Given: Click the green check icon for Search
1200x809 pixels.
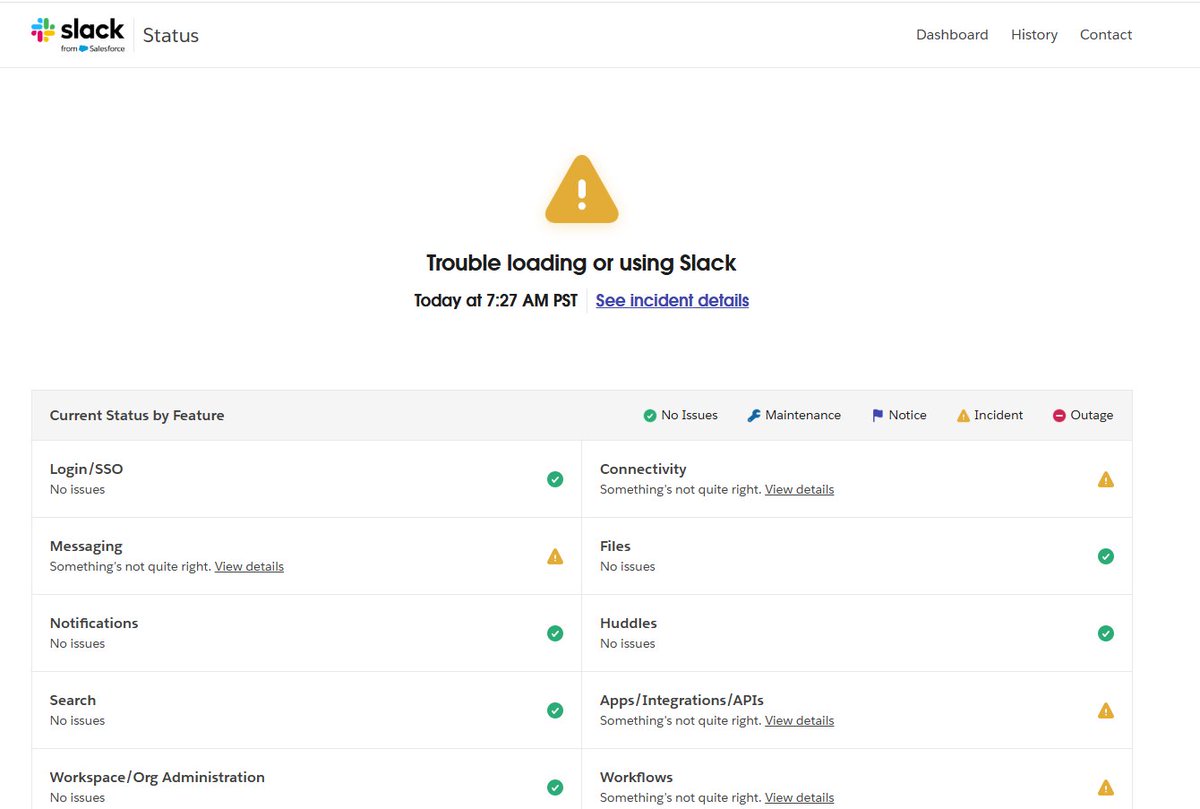Looking at the screenshot, I should tap(555, 710).
